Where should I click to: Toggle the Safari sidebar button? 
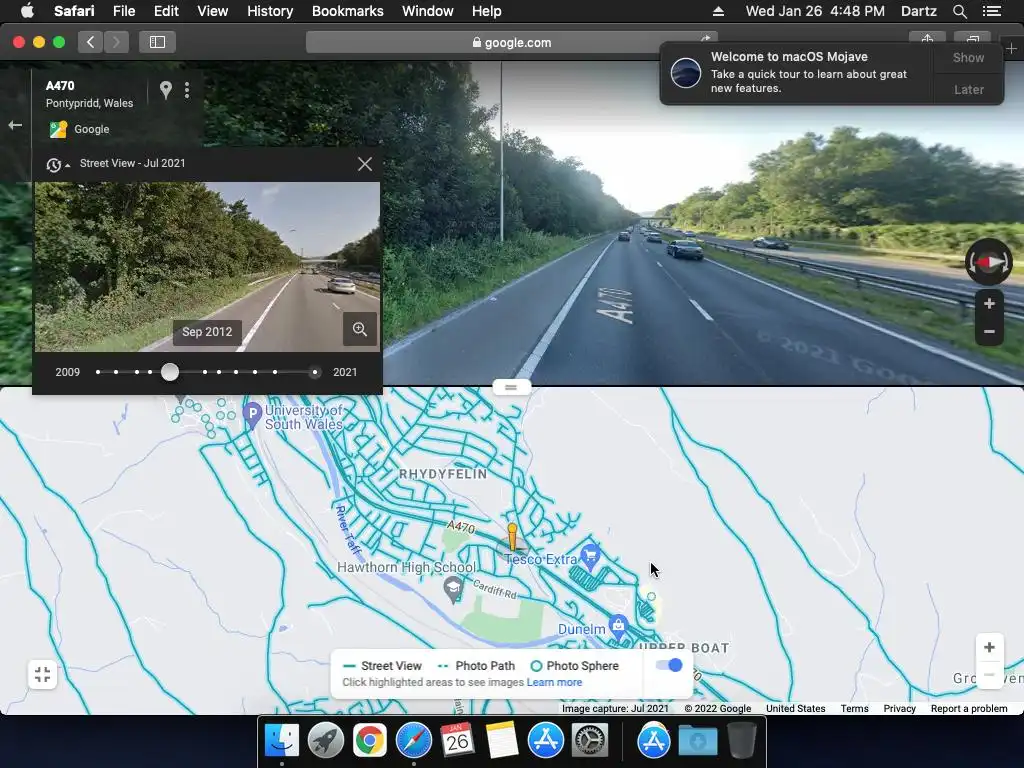pyautogui.click(x=157, y=42)
